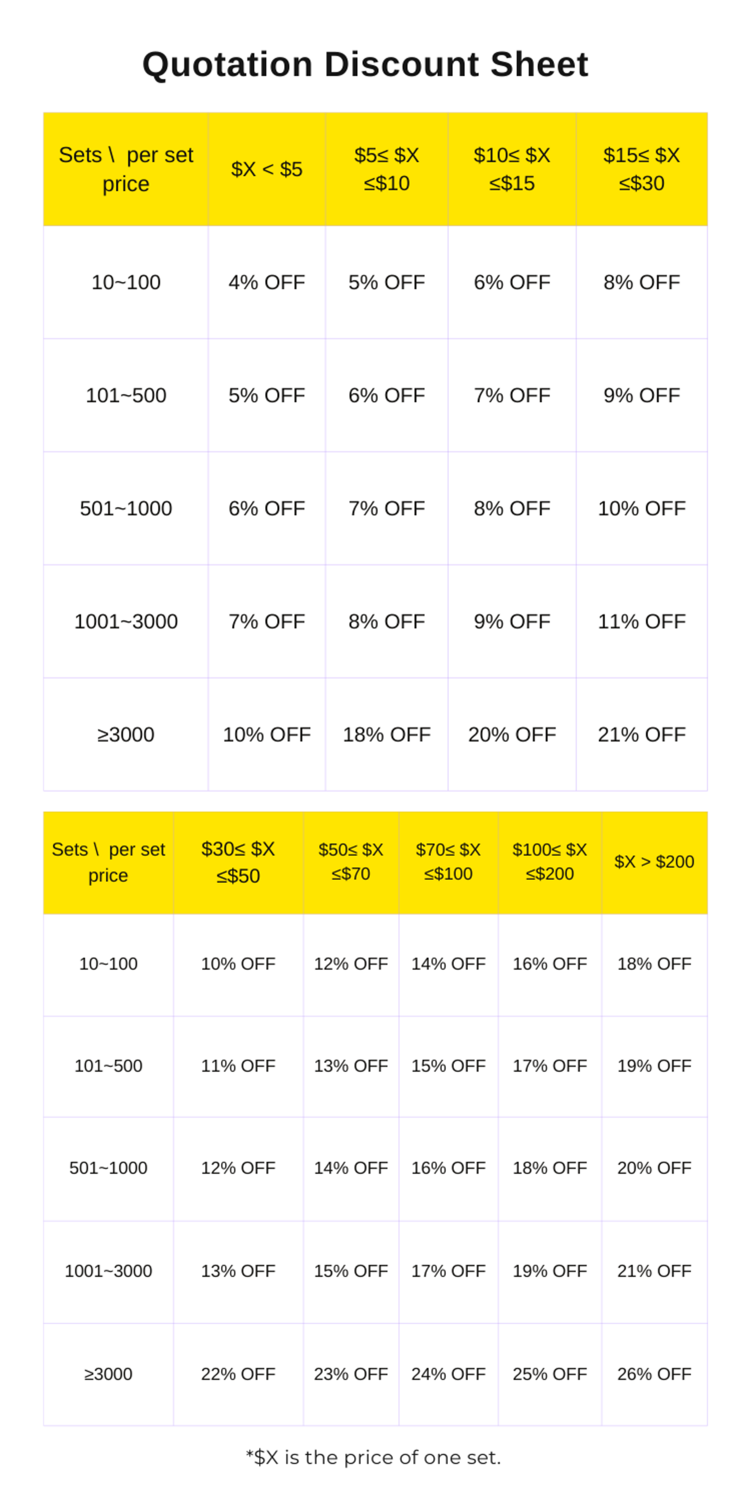Select the 10% OFF cell in the 501~1000 row
Screen dimensions: 750x1501
pos(642,508)
